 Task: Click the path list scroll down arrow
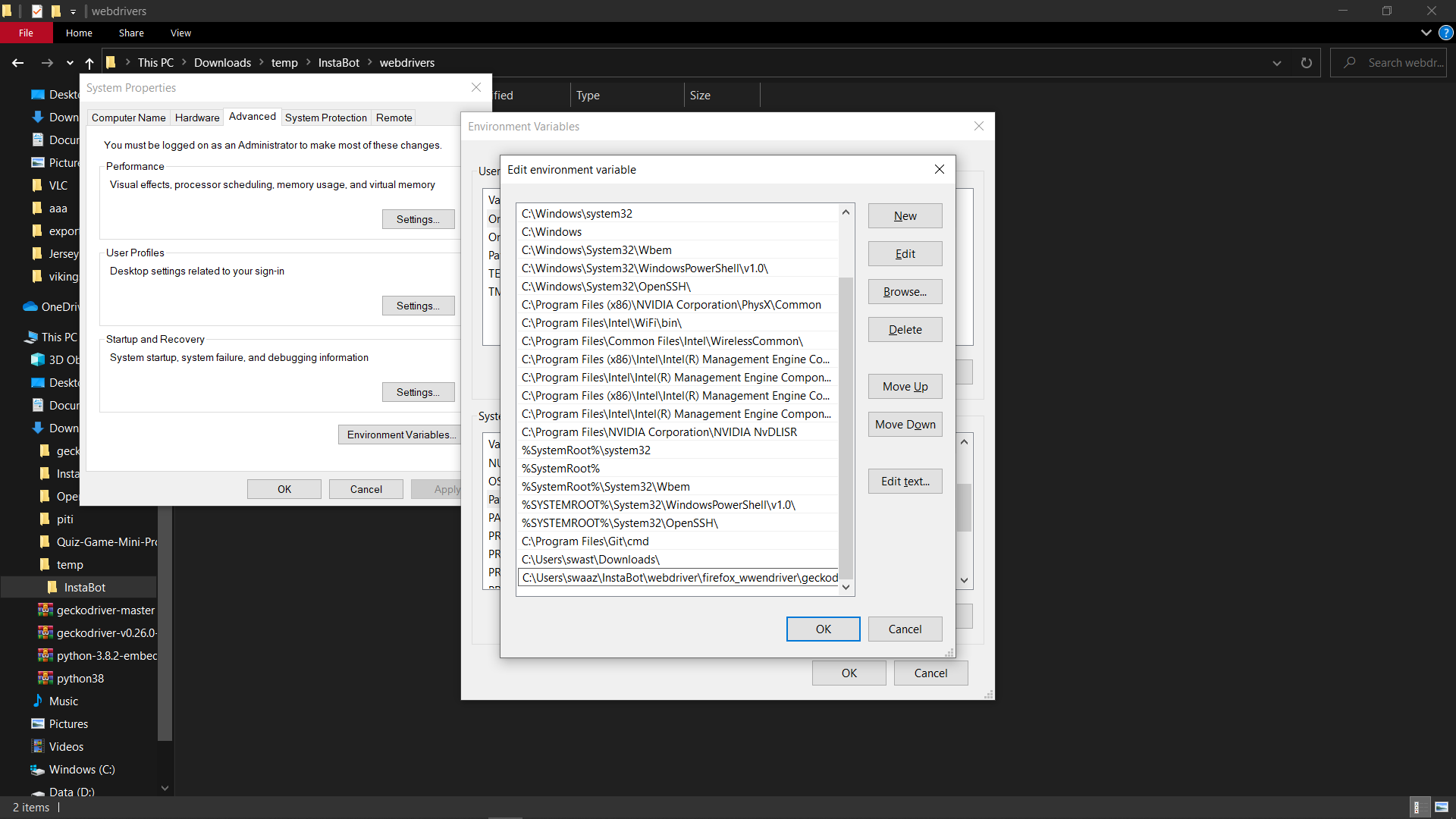[846, 588]
